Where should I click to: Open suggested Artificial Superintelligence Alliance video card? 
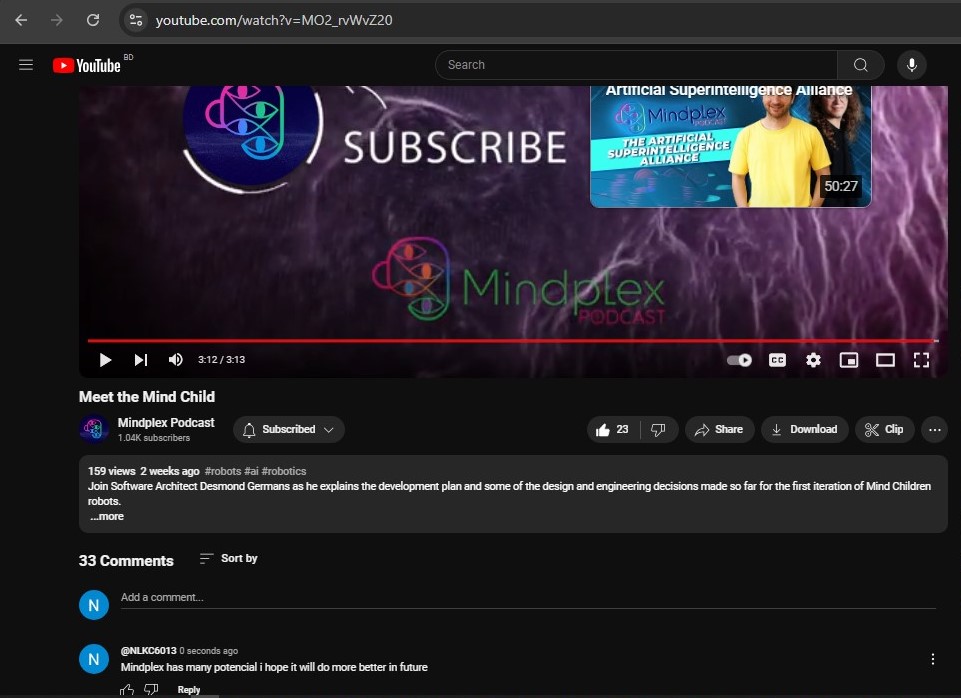(730, 146)
